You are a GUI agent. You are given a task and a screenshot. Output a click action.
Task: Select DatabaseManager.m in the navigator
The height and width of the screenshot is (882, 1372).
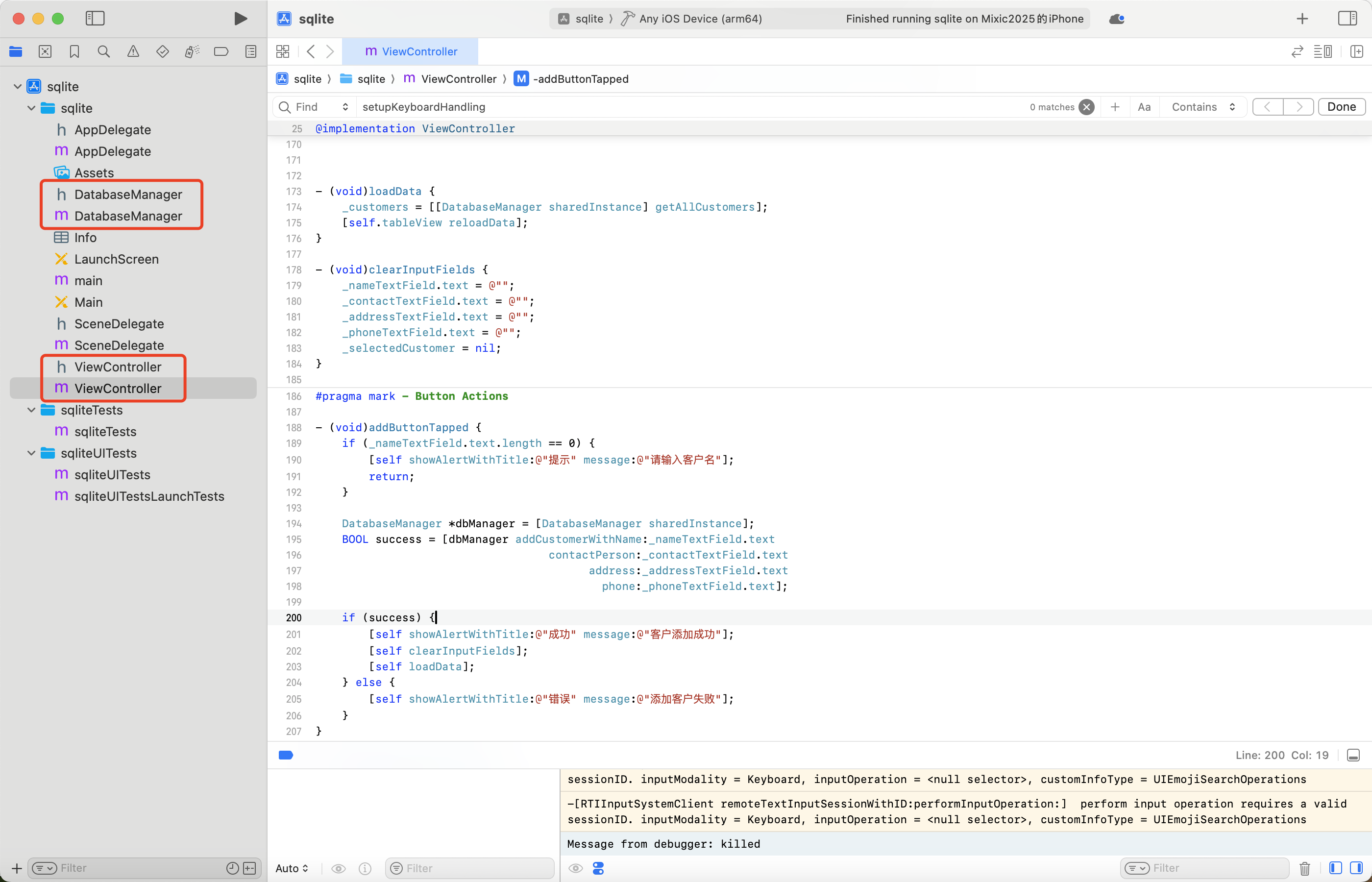(128, 216)
